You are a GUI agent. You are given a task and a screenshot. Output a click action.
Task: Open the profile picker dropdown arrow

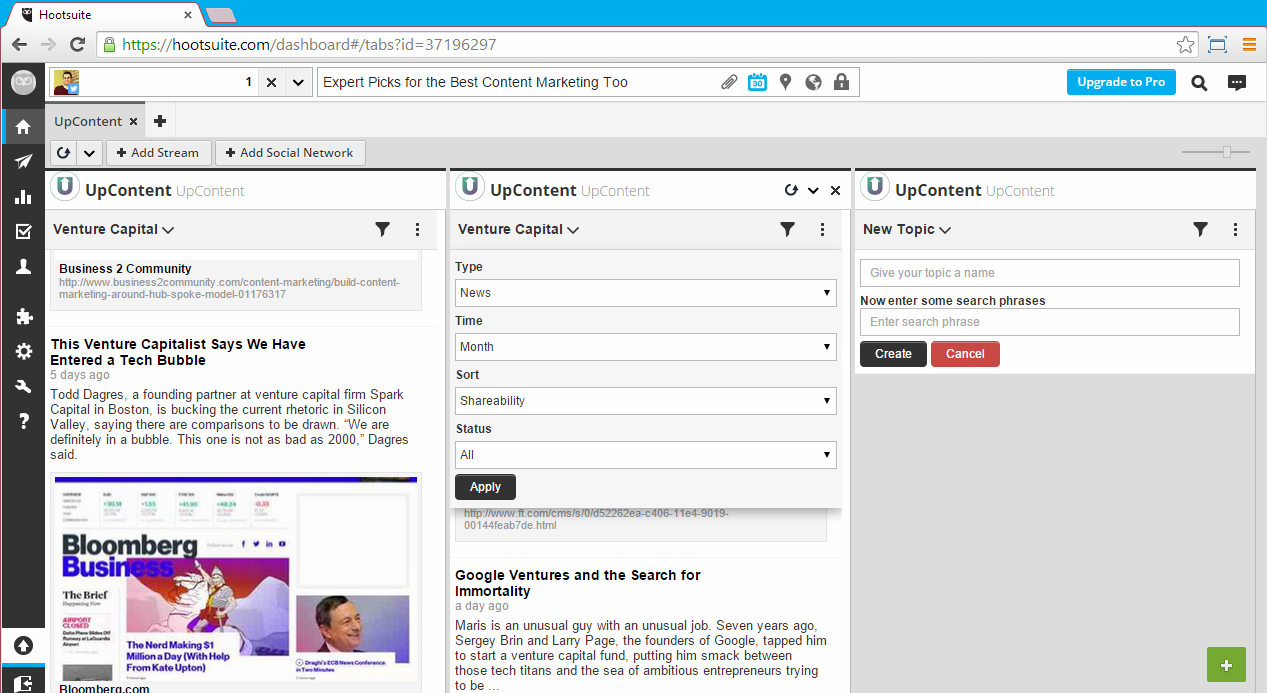point(298,82)
